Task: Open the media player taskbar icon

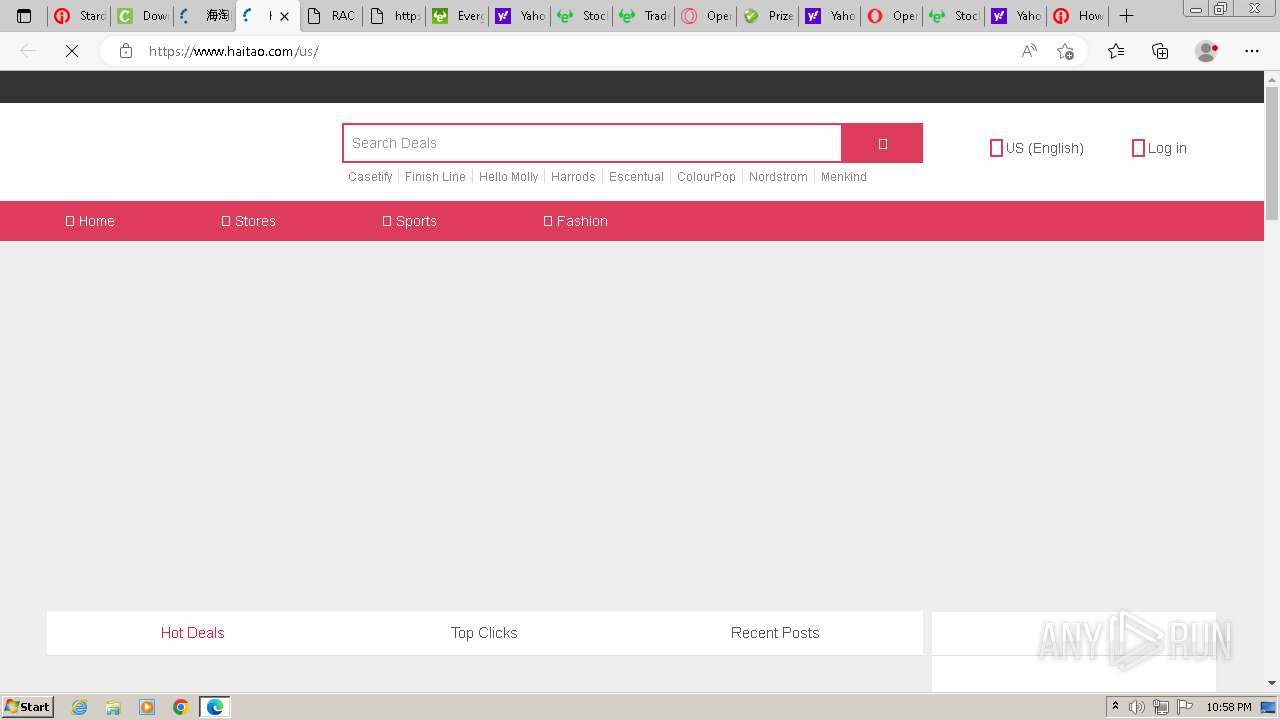Action: tap(147, 707)
